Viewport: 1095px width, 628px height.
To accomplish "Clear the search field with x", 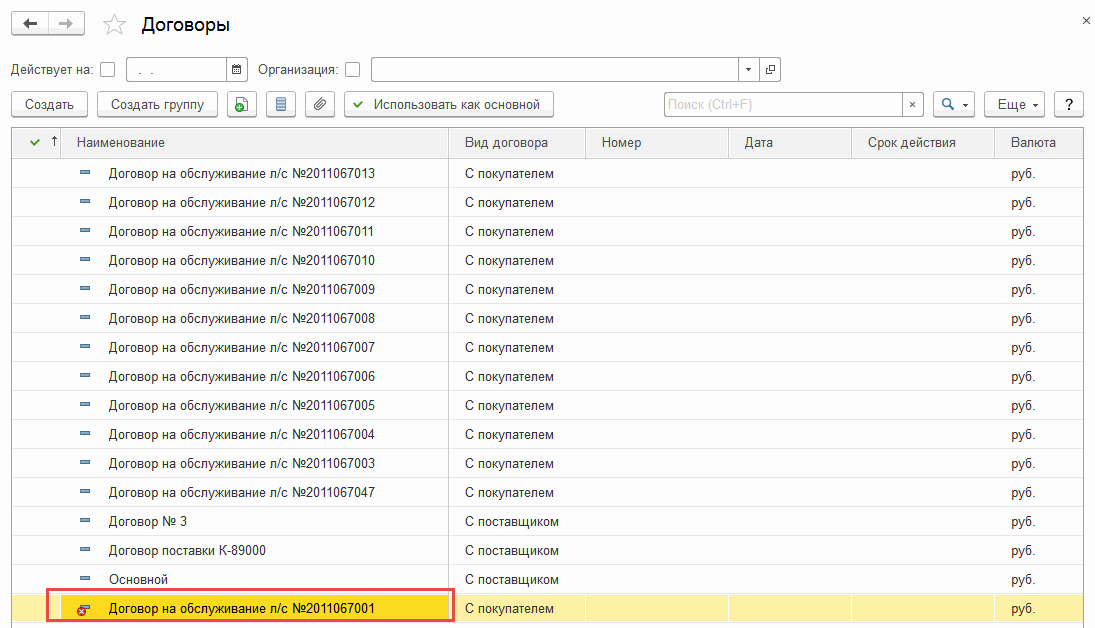I will (x=912, y=104).
